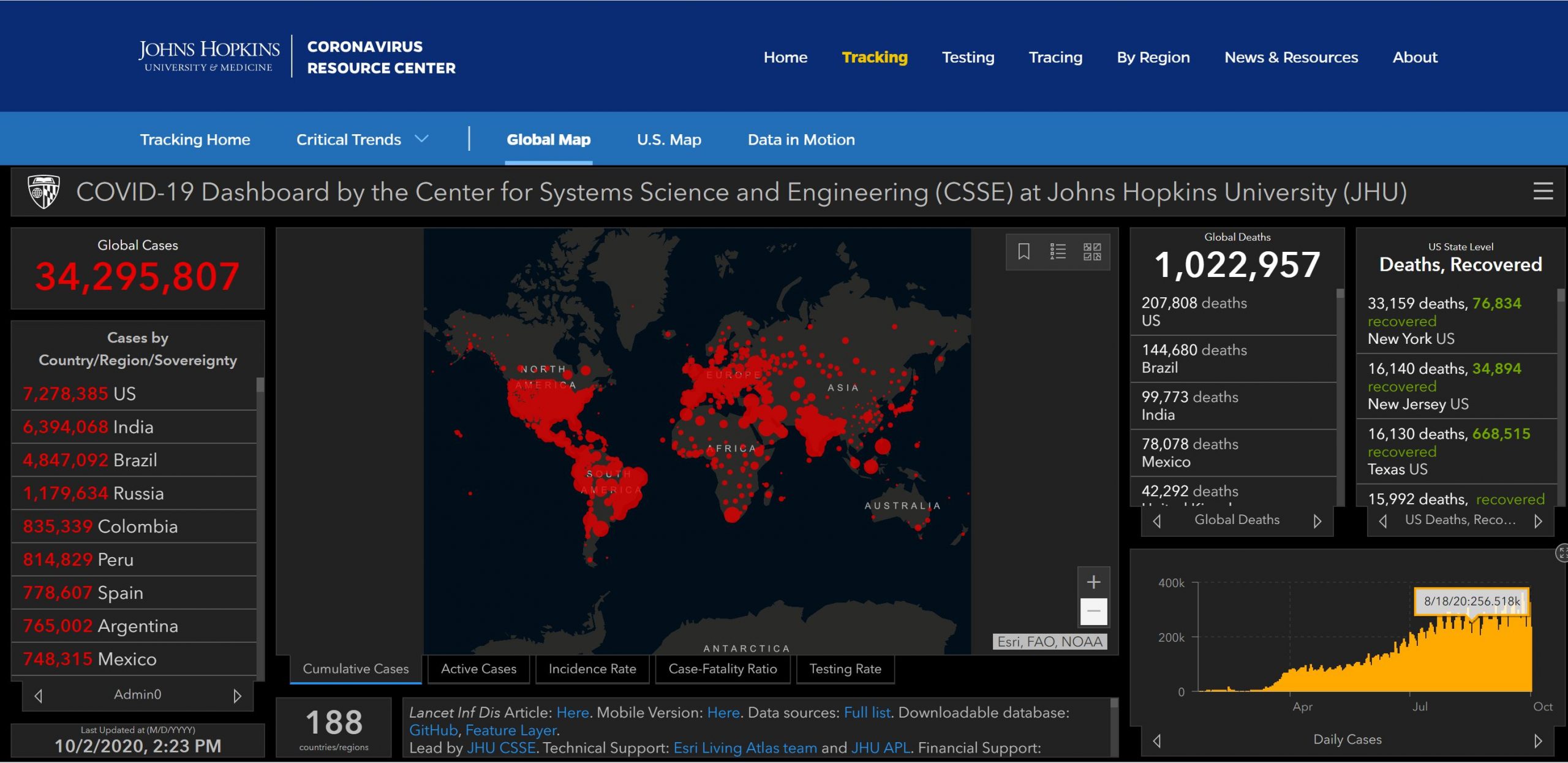Switch to Active Cases map tab
This screenshot has height=763, width=1568.
[478, 669]
